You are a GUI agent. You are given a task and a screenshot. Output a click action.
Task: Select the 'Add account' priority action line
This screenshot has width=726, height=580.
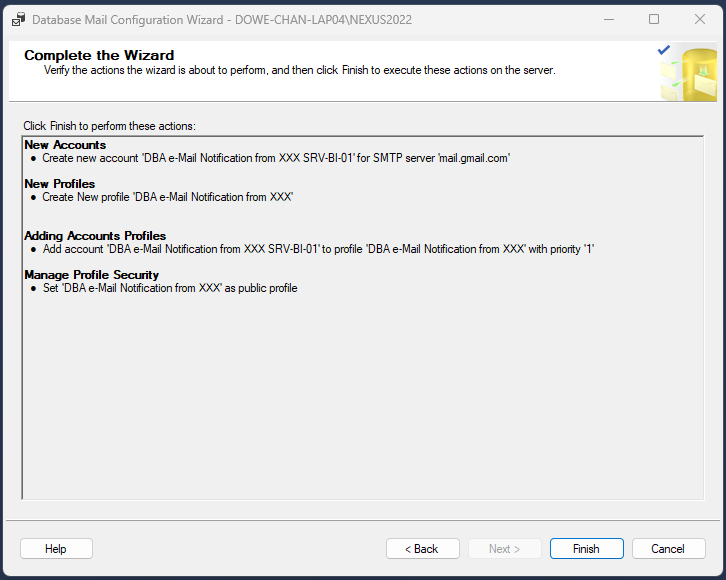pyautogui.click(x=318, y=249)
